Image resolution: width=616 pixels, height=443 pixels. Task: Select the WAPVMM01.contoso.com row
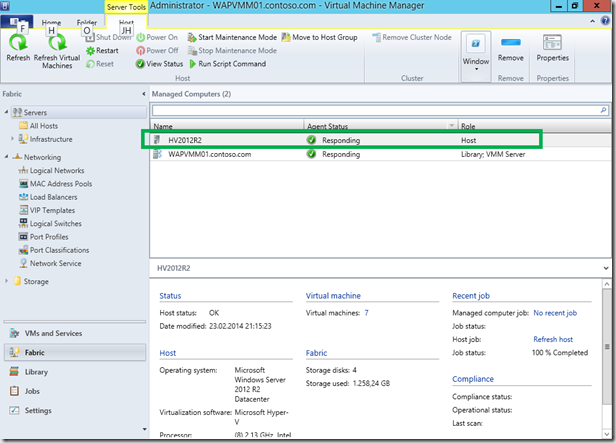[380, 154]
